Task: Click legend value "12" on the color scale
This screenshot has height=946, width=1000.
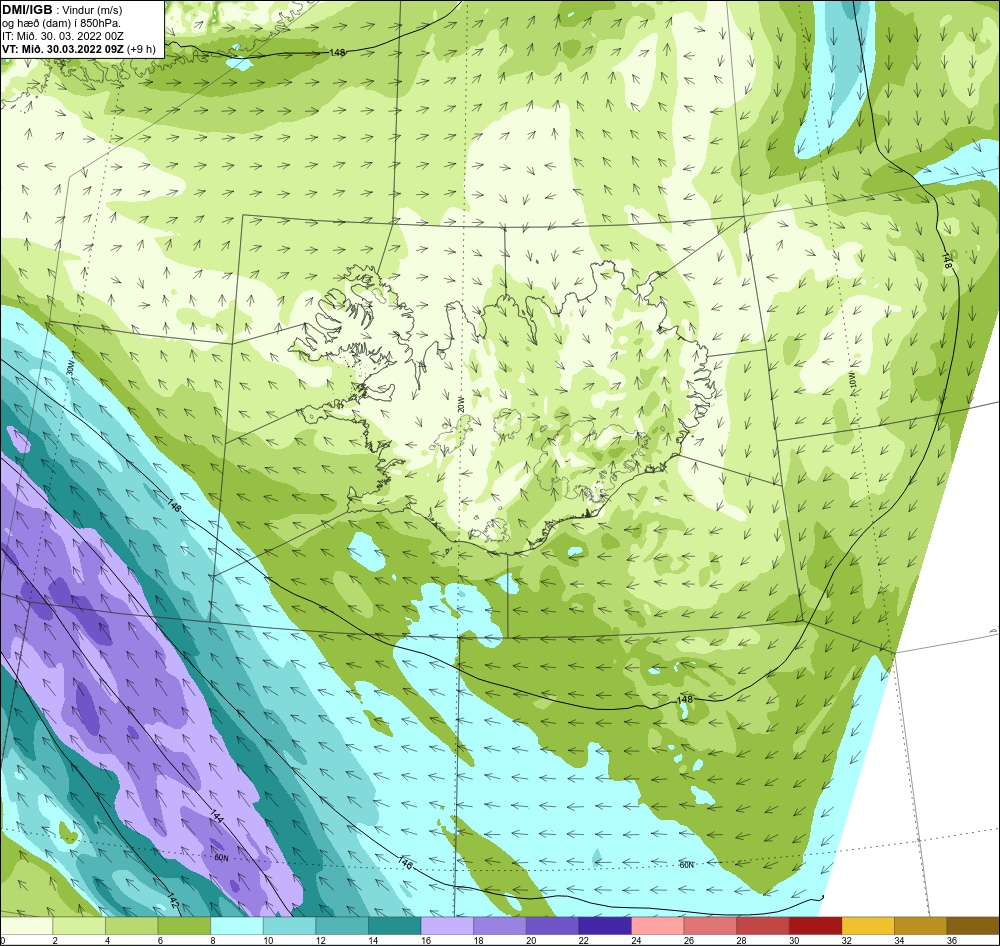Action: click(320, 940)
